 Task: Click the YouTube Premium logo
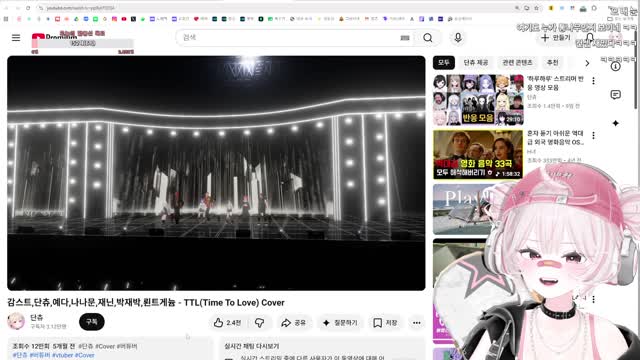pyautogui.click(x=54, y=38)
